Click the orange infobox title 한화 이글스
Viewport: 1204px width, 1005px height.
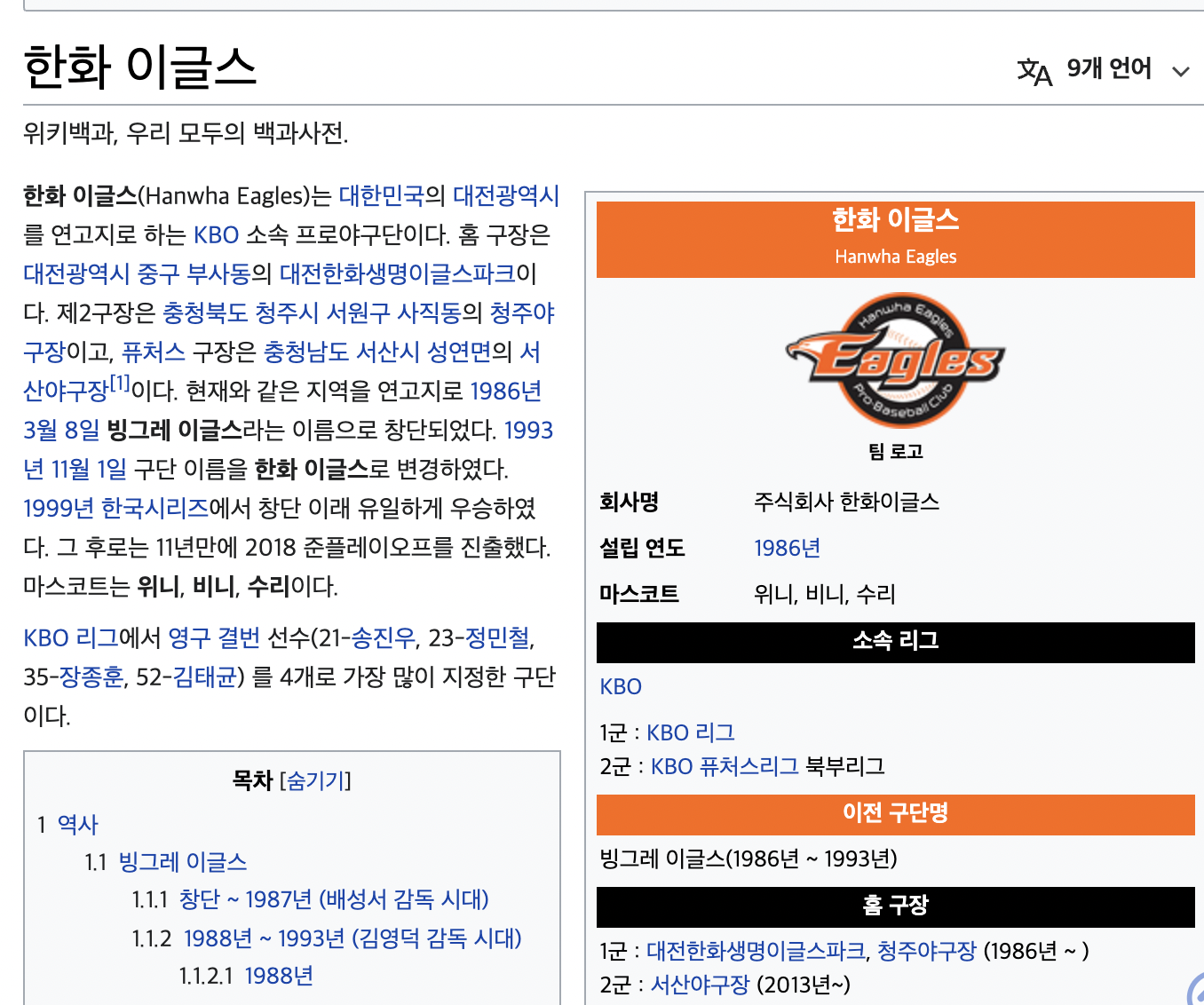pyautogui.click(x=896, y=220)
